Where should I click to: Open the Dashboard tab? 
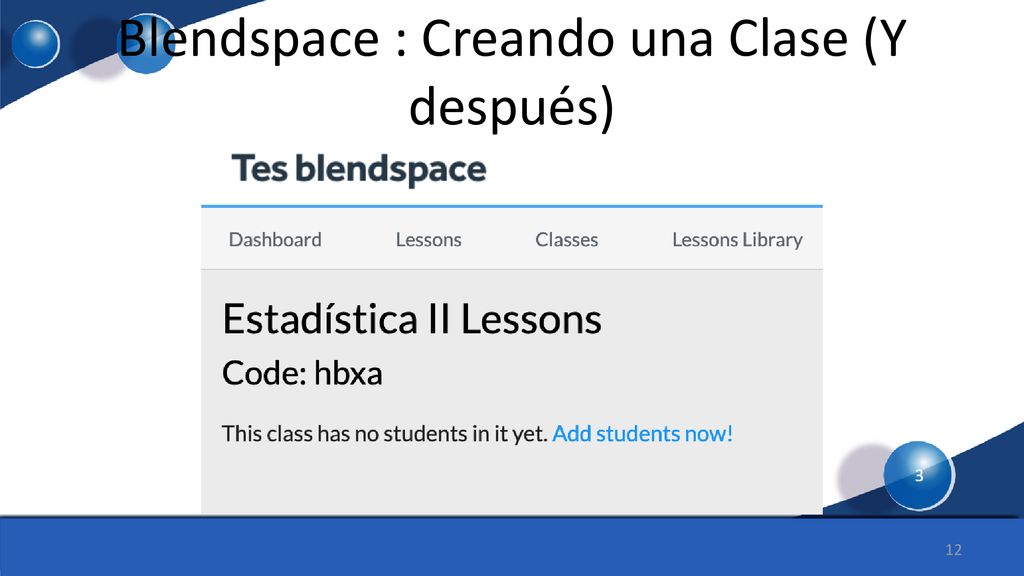pos(275,240)
